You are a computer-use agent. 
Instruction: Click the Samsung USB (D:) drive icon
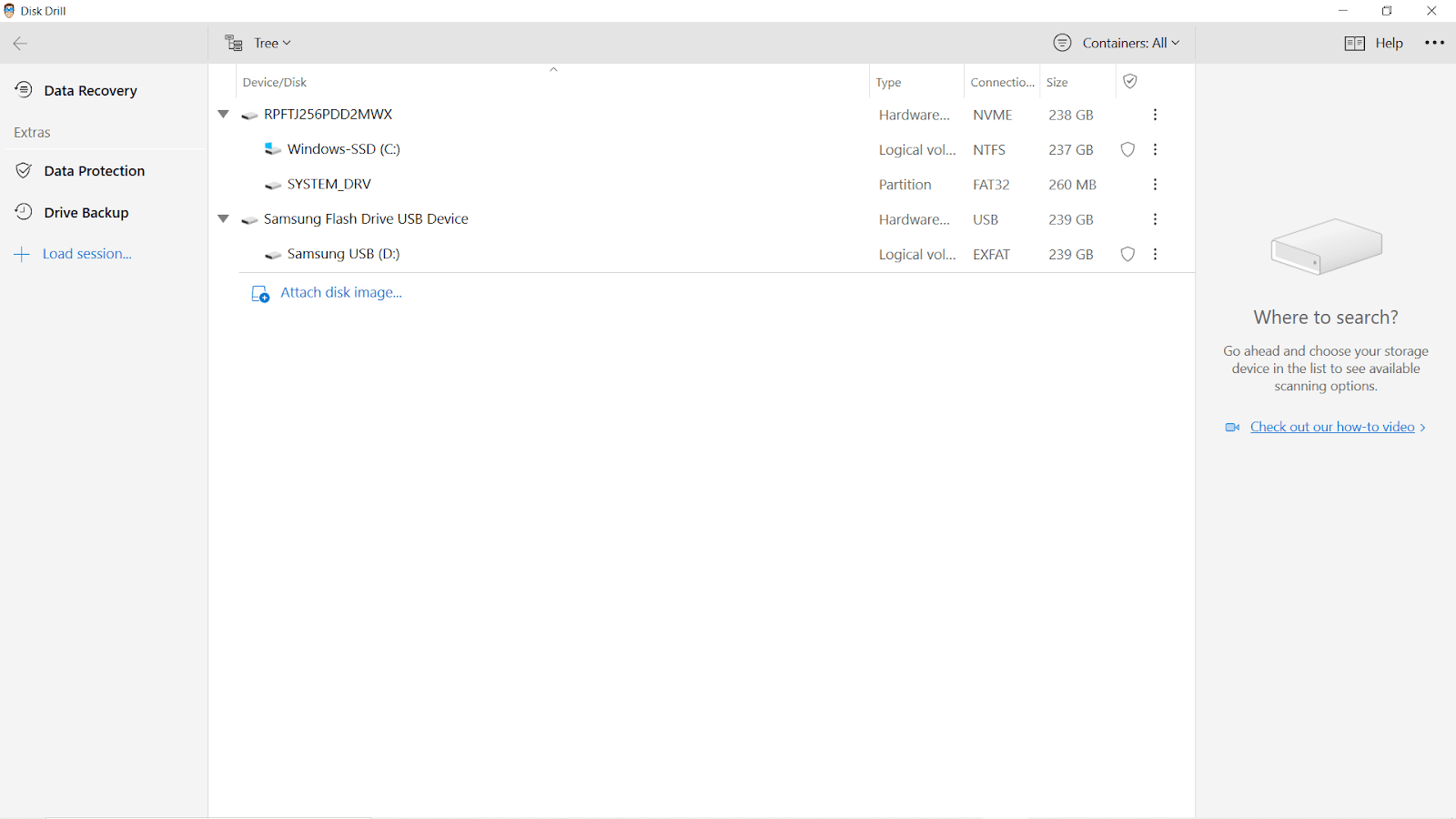(272, 255)
